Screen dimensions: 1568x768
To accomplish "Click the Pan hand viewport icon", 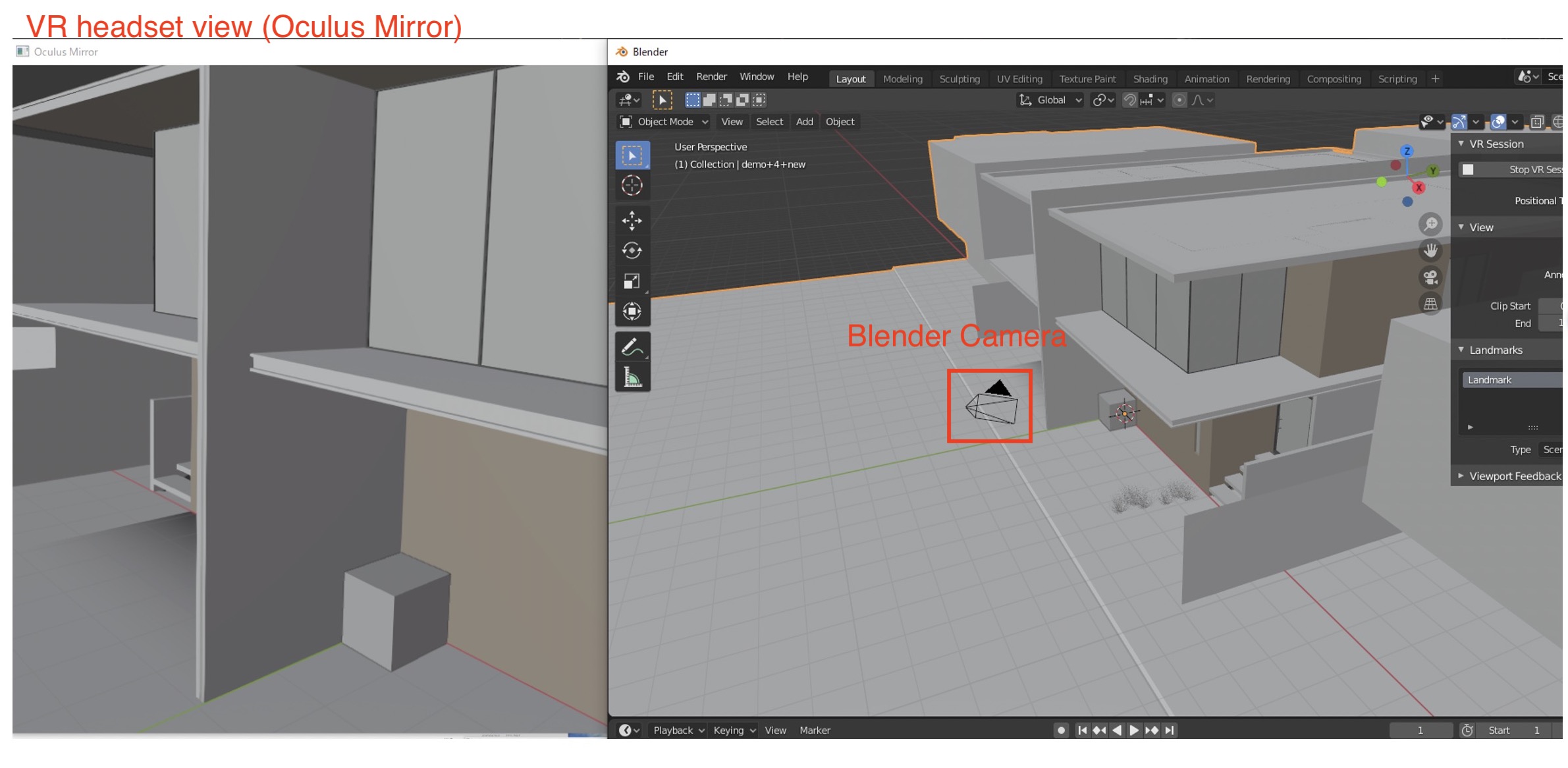I will click(x=1430, y=251).
